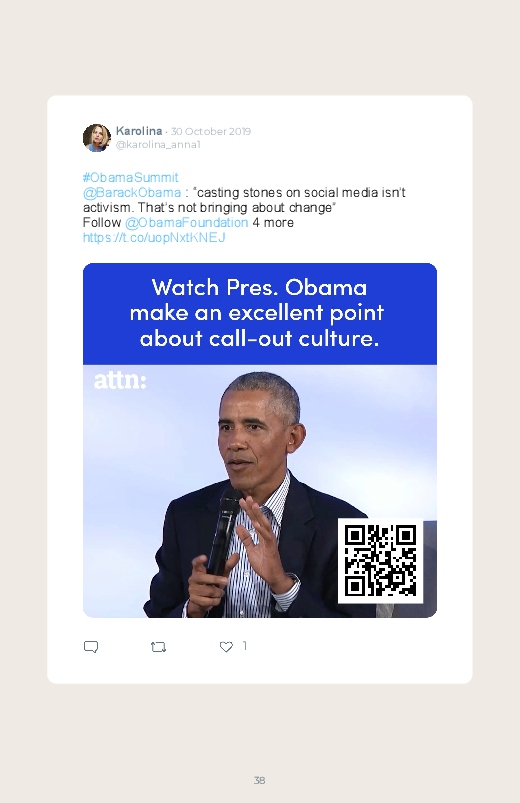The width and height of the screenshot is (520, 803).
Task: Like the tweet with heart icon
Action: pos(226,647)
